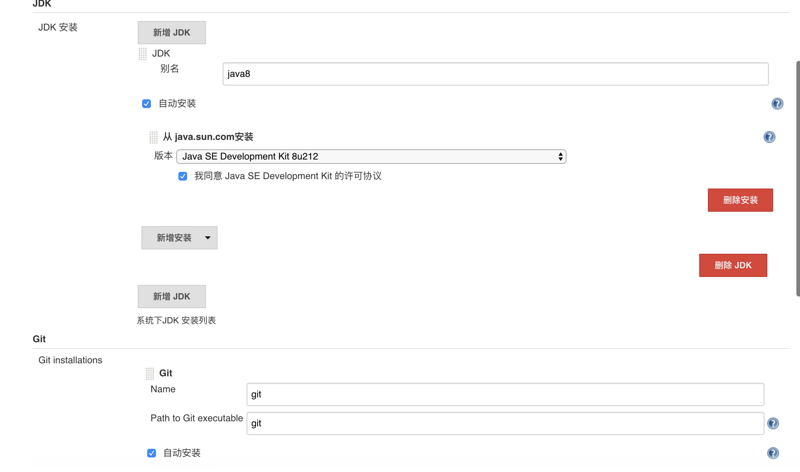
Task: Click the red 删除安装 button
Action: tap(740, 200)
